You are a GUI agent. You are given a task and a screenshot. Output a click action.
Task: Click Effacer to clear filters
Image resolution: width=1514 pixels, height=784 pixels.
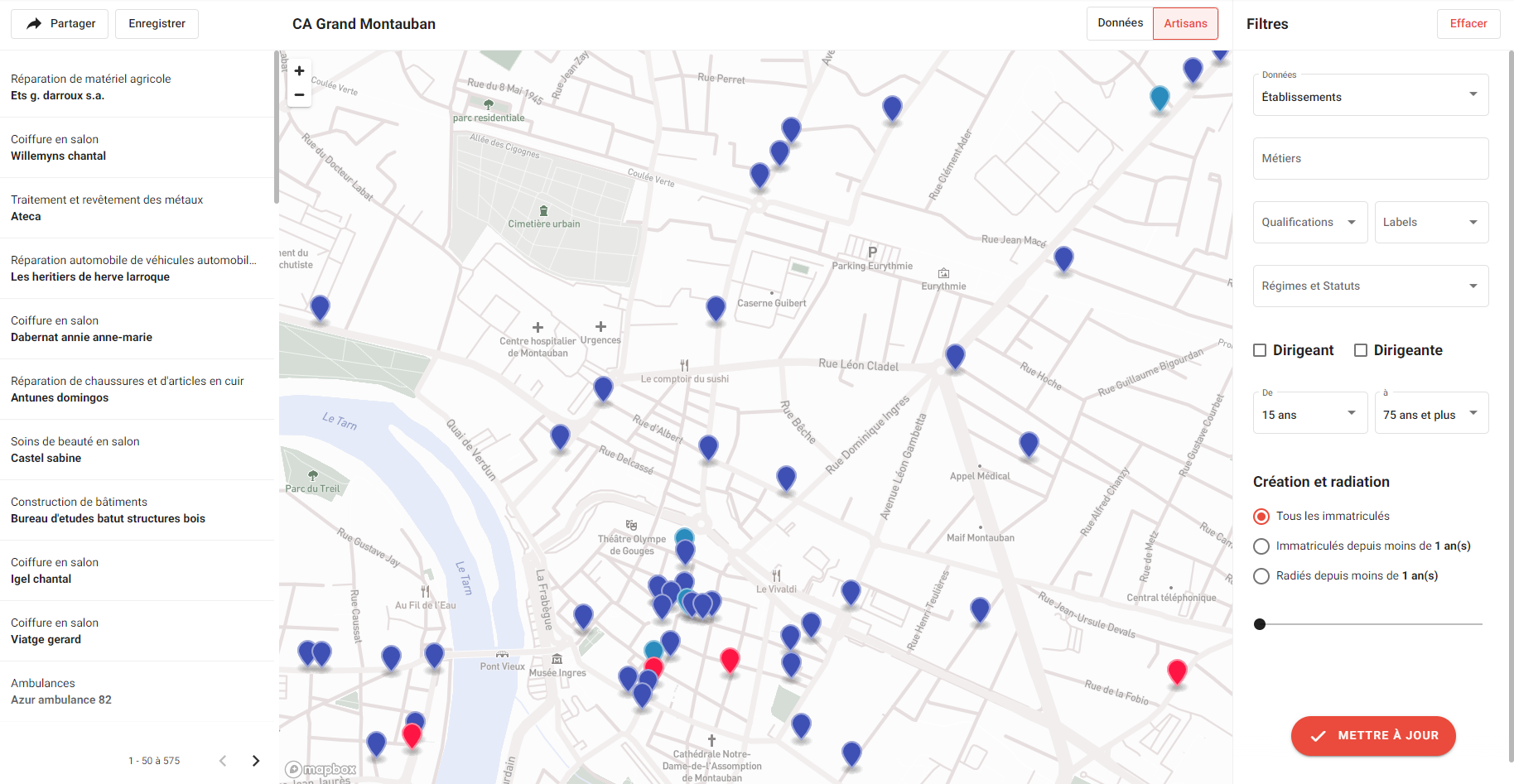[1468, 23]
